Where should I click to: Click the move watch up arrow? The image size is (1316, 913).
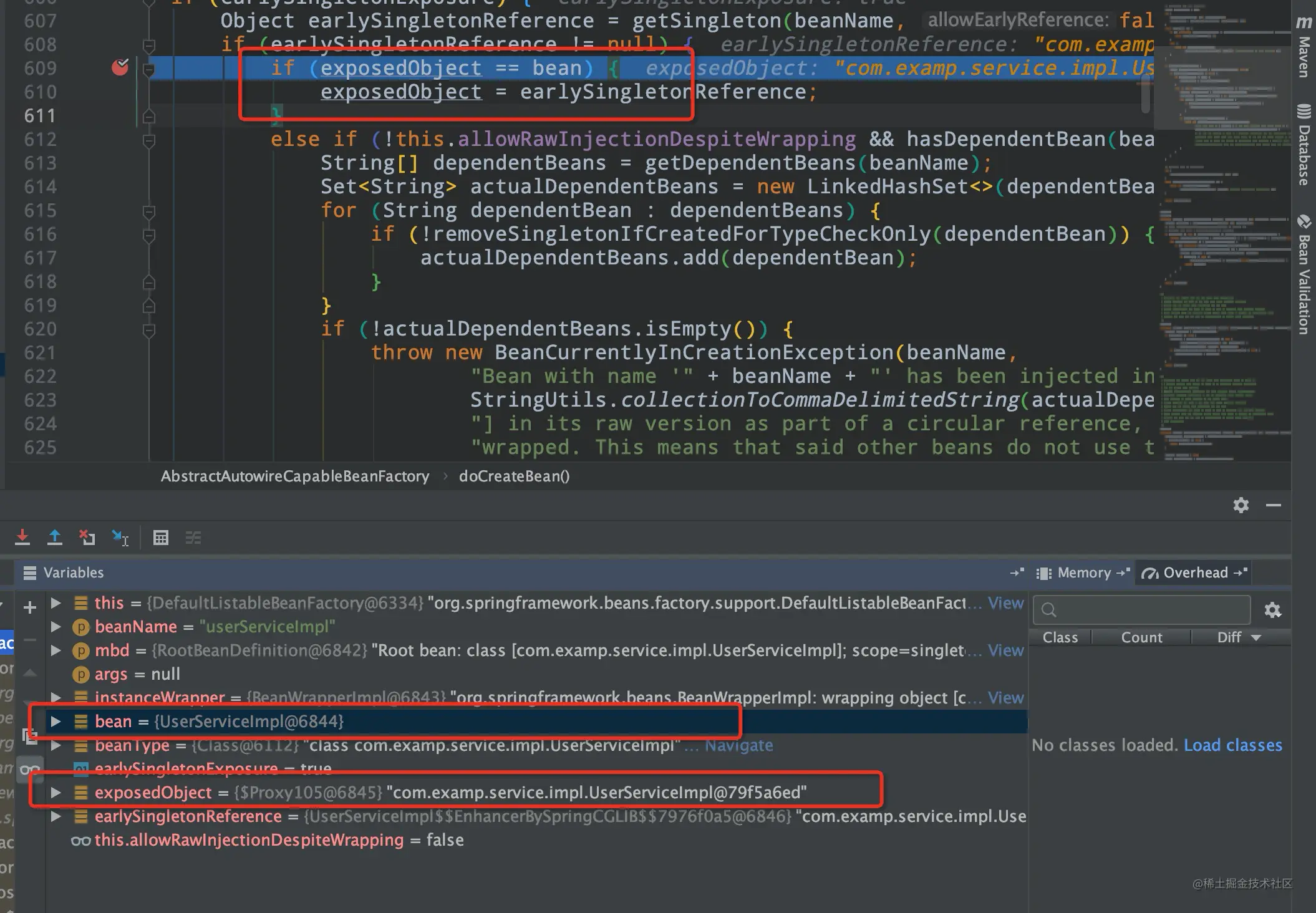pos(29,672)
